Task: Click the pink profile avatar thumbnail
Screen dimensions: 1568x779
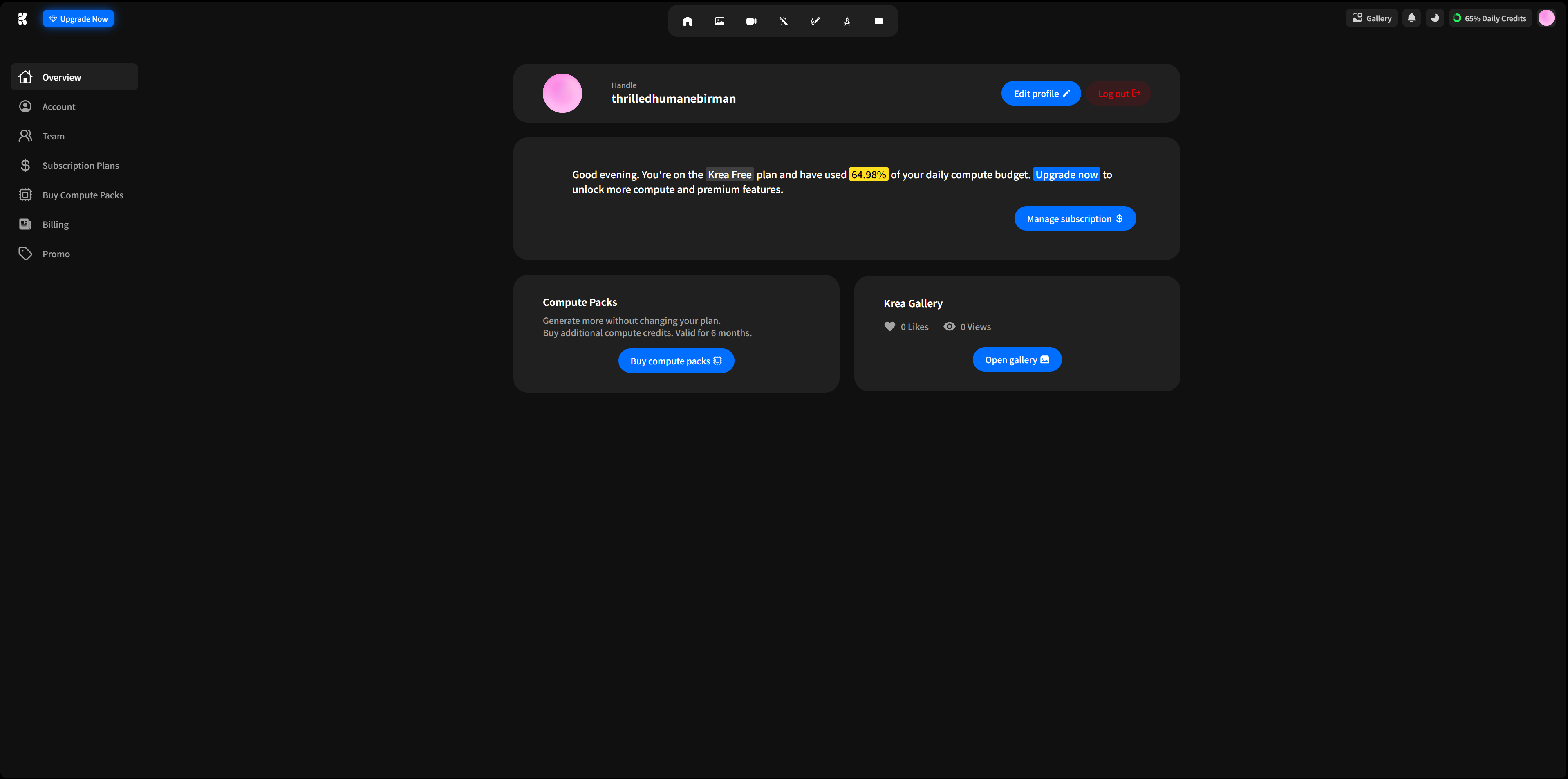Action: click(562, 93)
